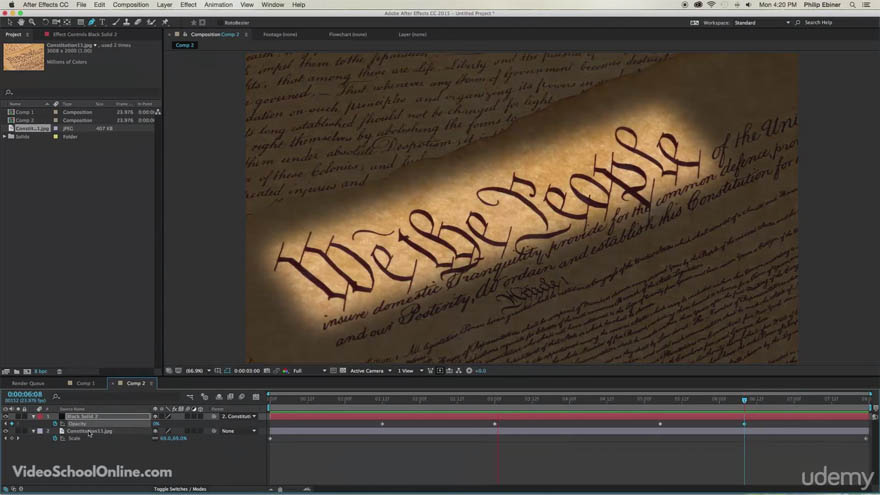The width and height of the screenshot is (880, 495).
Task: Toggle the RotoBezier checkbox
Action: [x=220, y=23]
